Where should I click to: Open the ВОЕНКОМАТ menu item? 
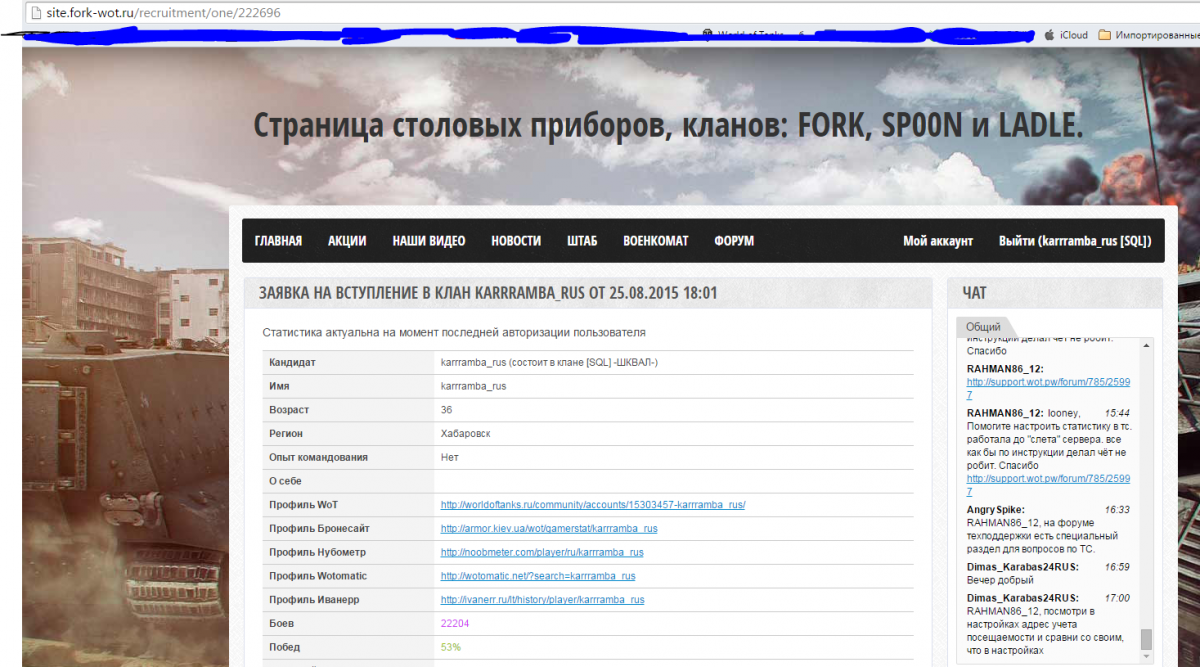(655, 241)
